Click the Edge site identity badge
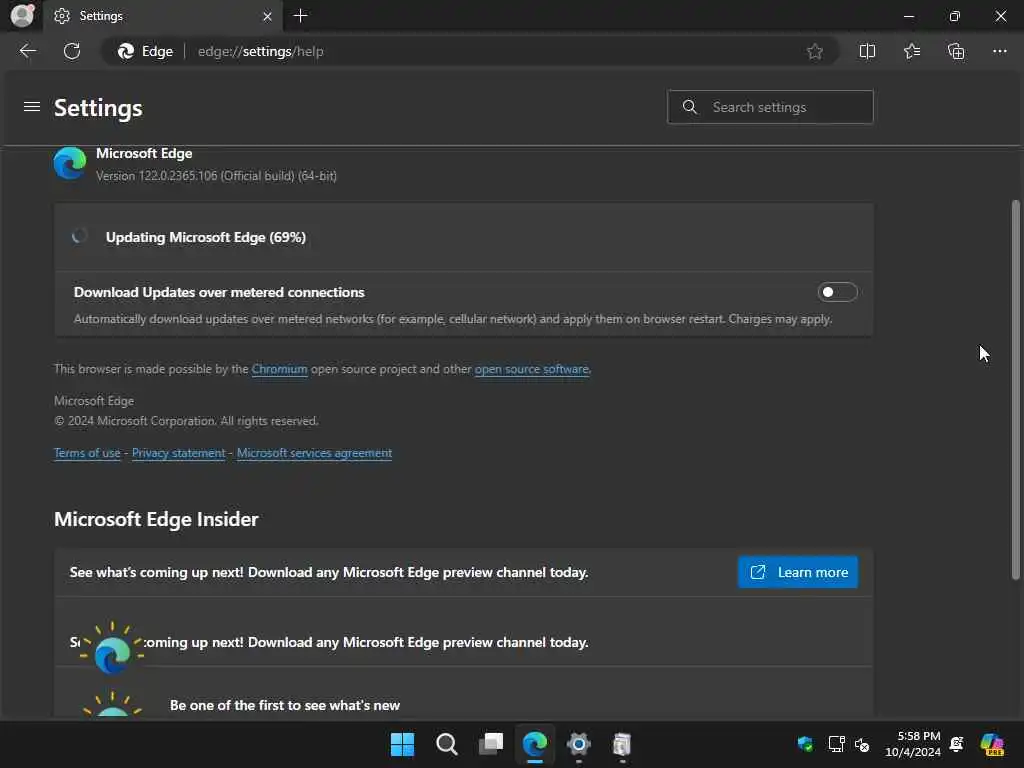Screen dimensions: 1024x768 point(145,51)
